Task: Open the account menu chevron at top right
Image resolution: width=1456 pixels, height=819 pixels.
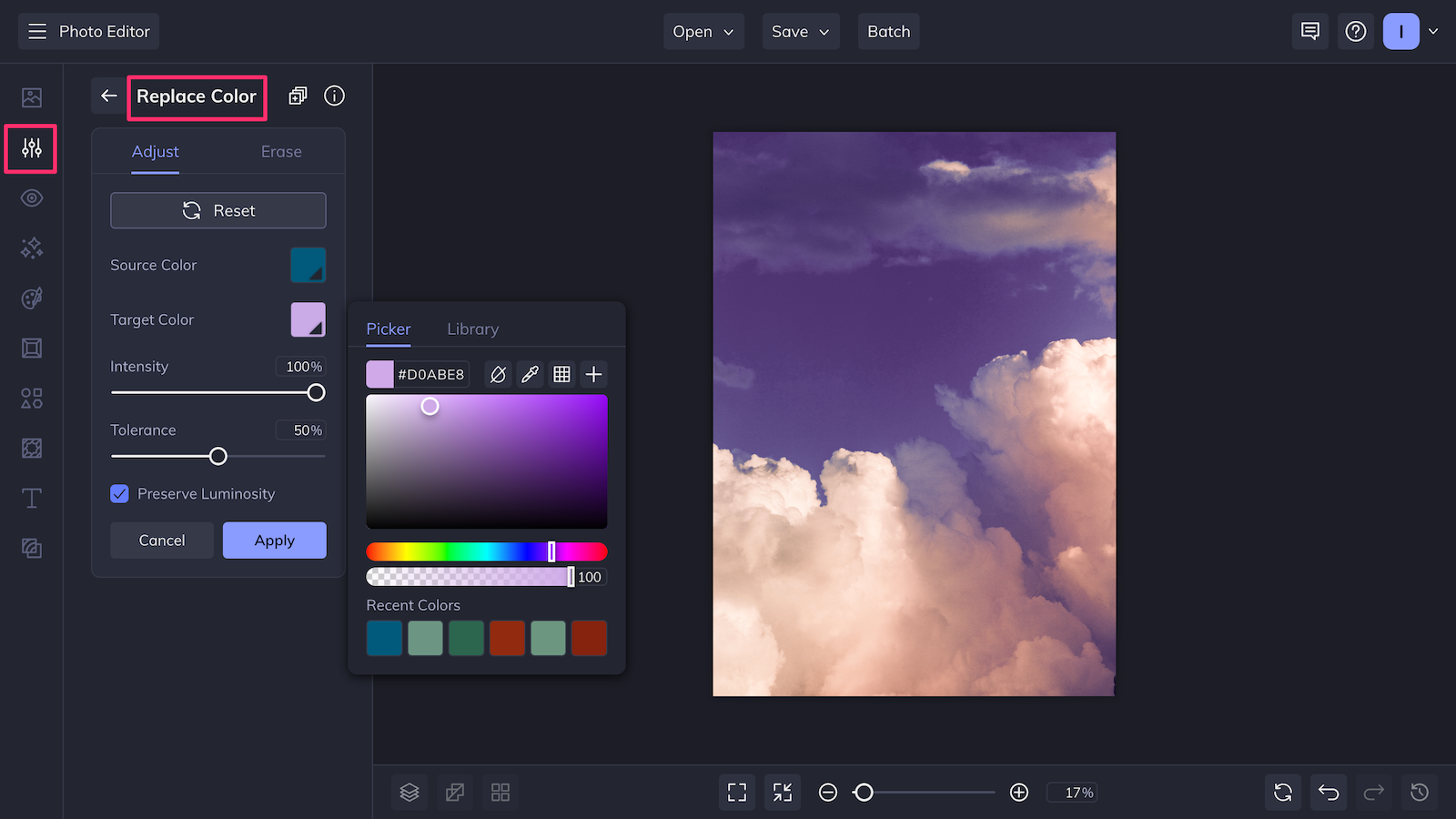Action: point(1436,31)
